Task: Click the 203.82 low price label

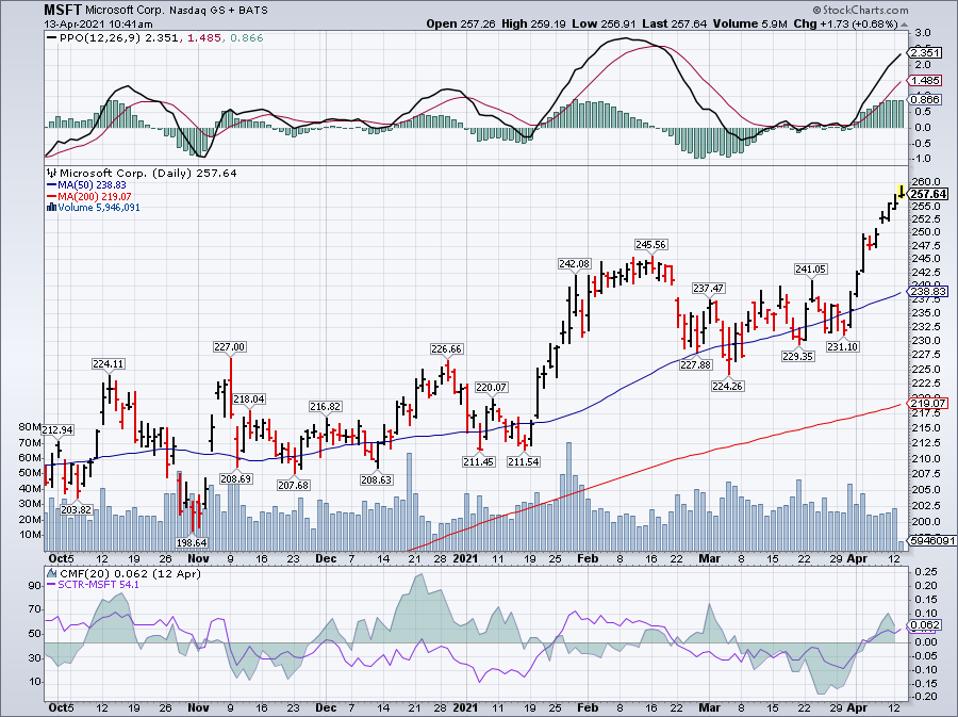Action: (76, 510)
